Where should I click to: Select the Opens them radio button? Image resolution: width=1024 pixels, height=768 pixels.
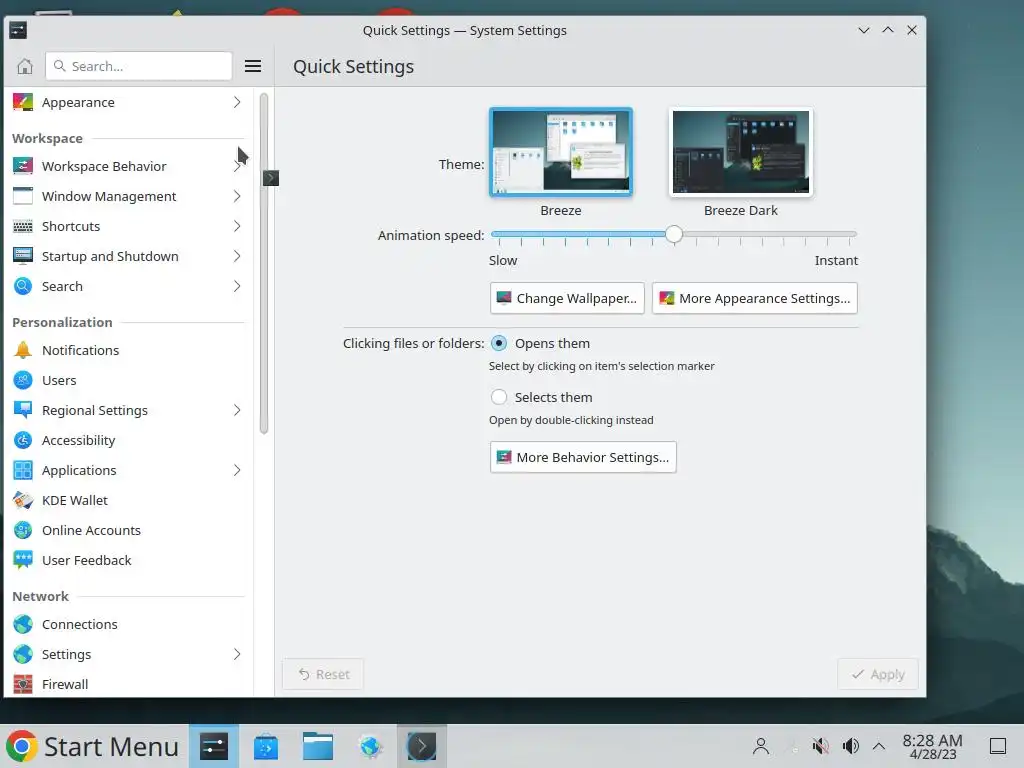click(499, 344)
